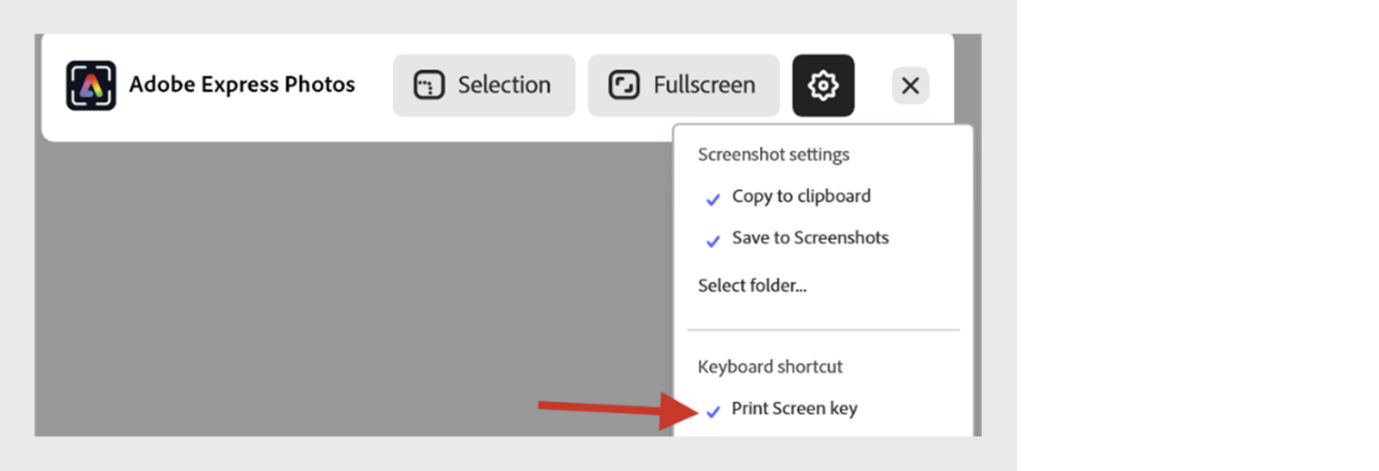Click the checkmark beside Print Screen key

pos(713,411)
